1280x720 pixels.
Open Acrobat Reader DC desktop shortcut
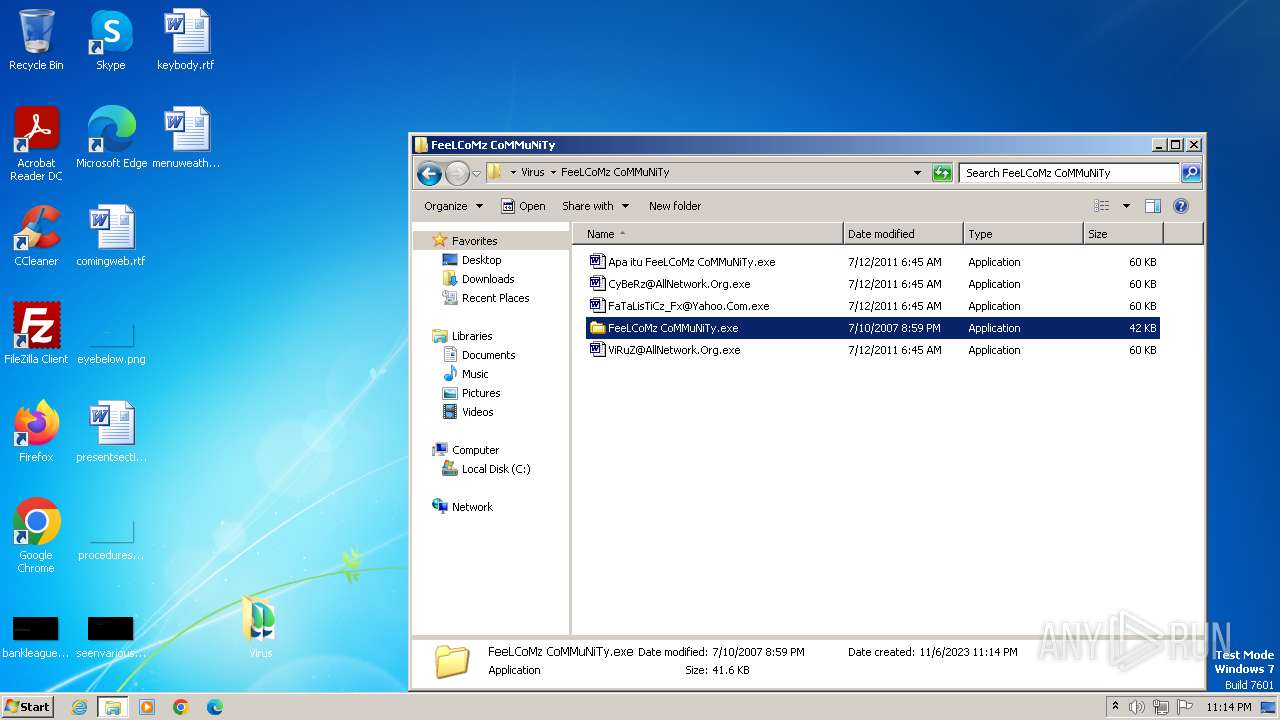(x=36, y=144)
